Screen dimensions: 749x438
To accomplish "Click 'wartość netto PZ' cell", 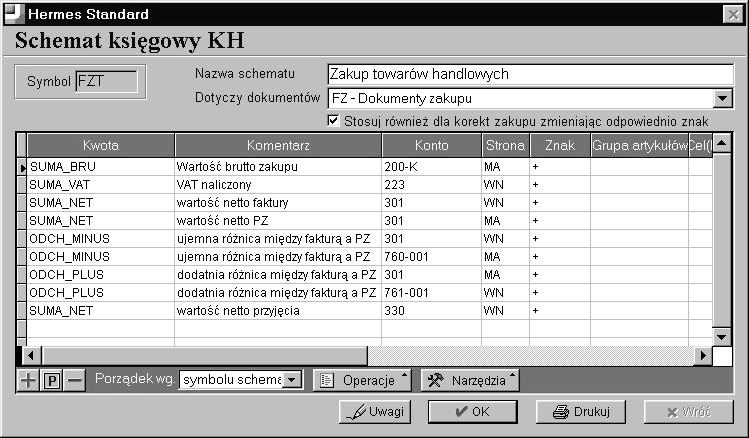I will [278, 221].
